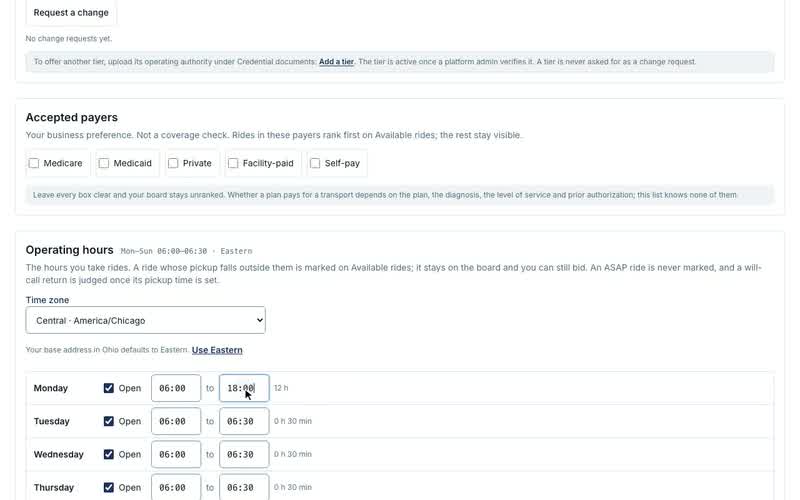The width and height of the screenshot is (800, 500).
Task: Click the Time zone label
Action: [47, 300]
